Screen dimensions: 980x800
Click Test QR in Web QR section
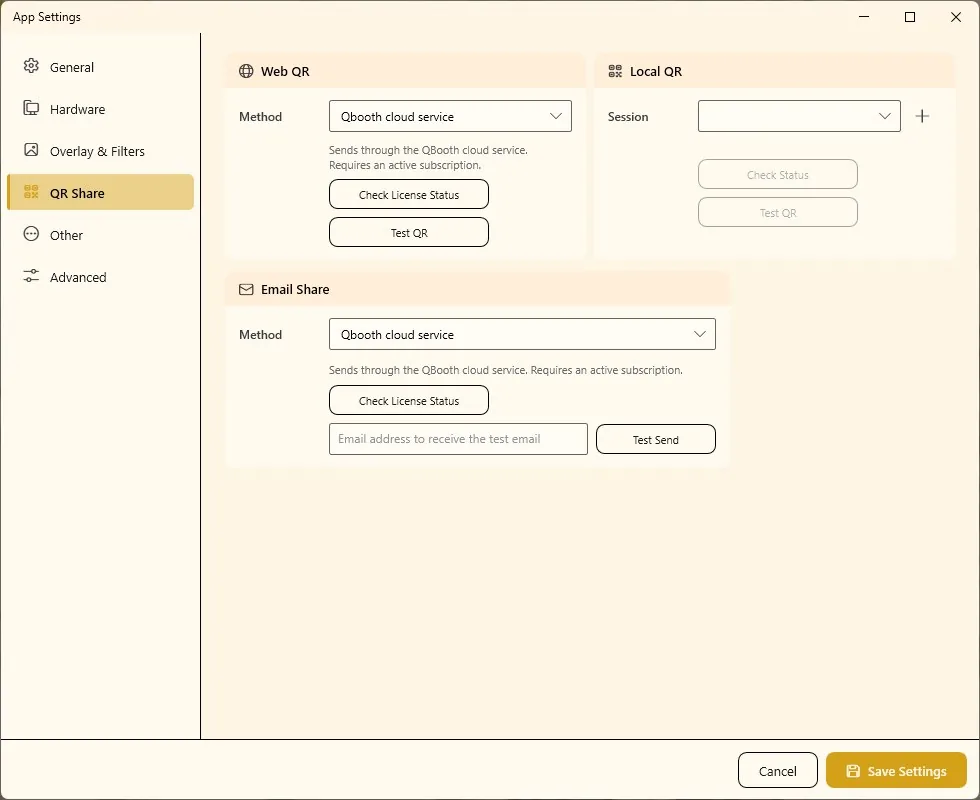point(409,232)
